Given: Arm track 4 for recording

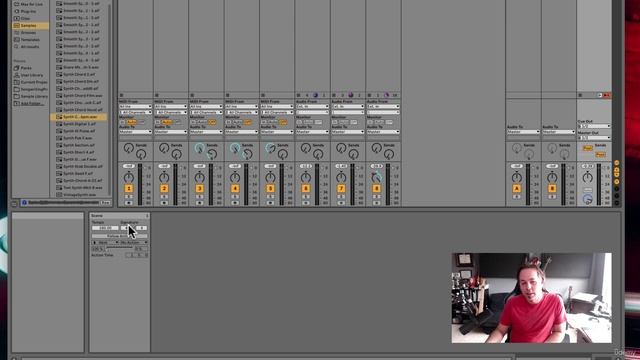Looking at the screenshot, I should 235,202.
